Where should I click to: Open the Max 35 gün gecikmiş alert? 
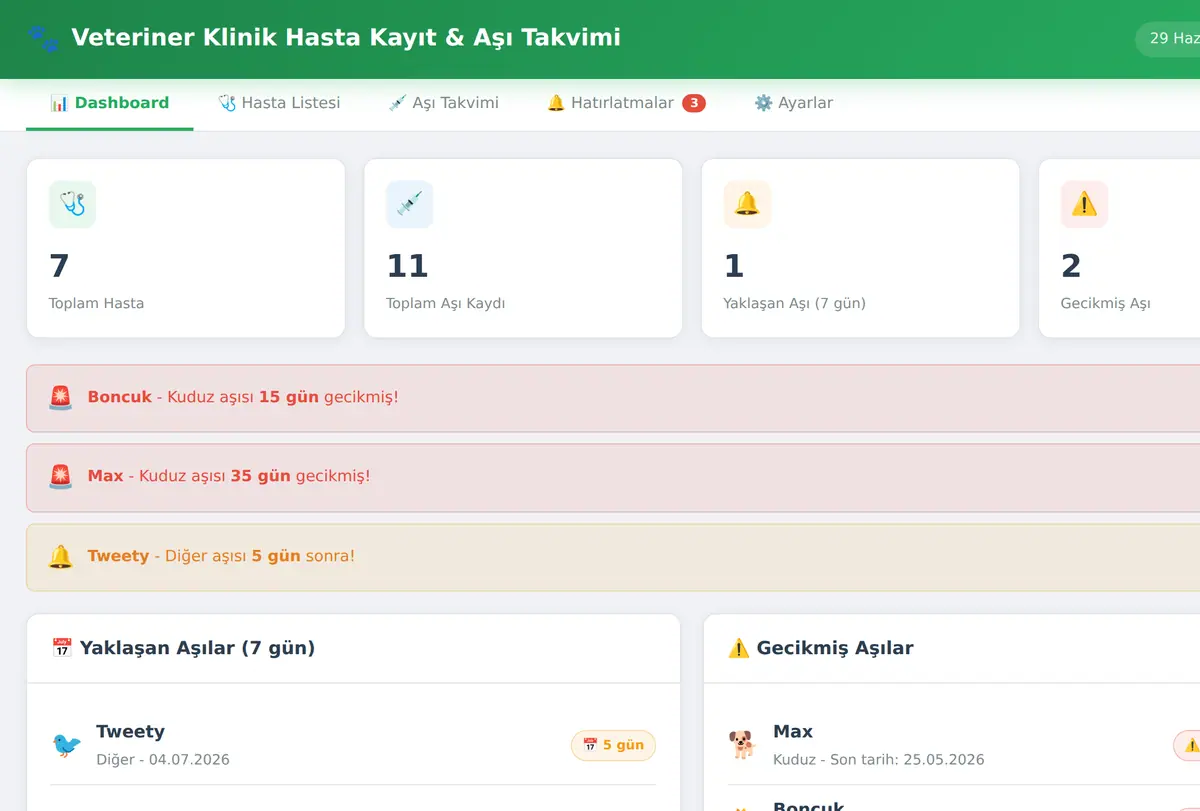pos(613,478)
